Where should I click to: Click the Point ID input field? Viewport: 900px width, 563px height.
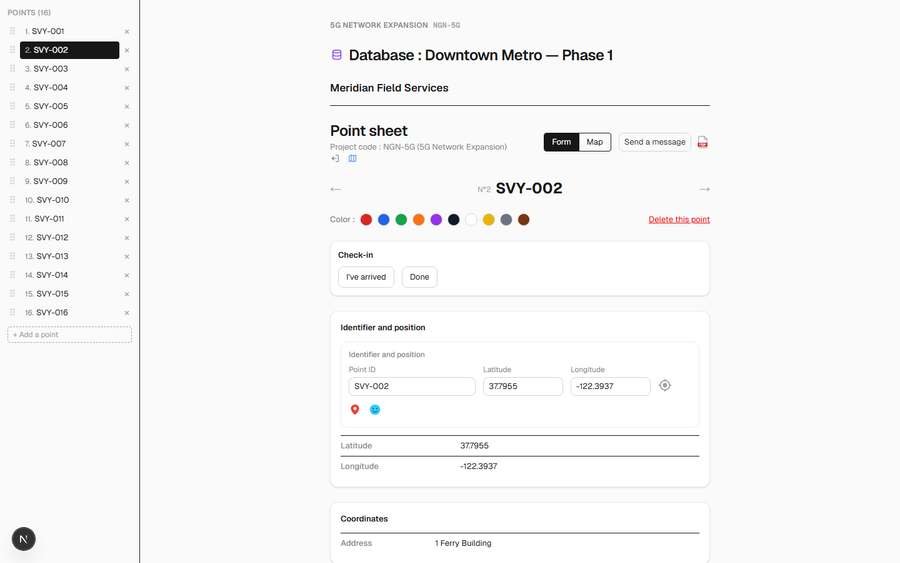[412, 386]
